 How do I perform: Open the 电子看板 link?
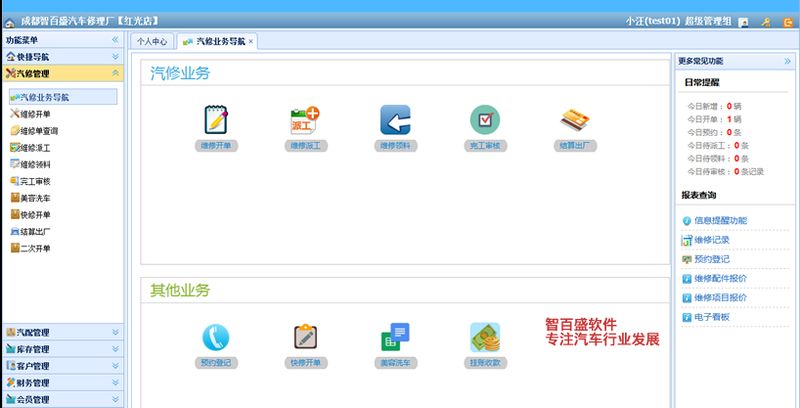[x=706, y=317]
